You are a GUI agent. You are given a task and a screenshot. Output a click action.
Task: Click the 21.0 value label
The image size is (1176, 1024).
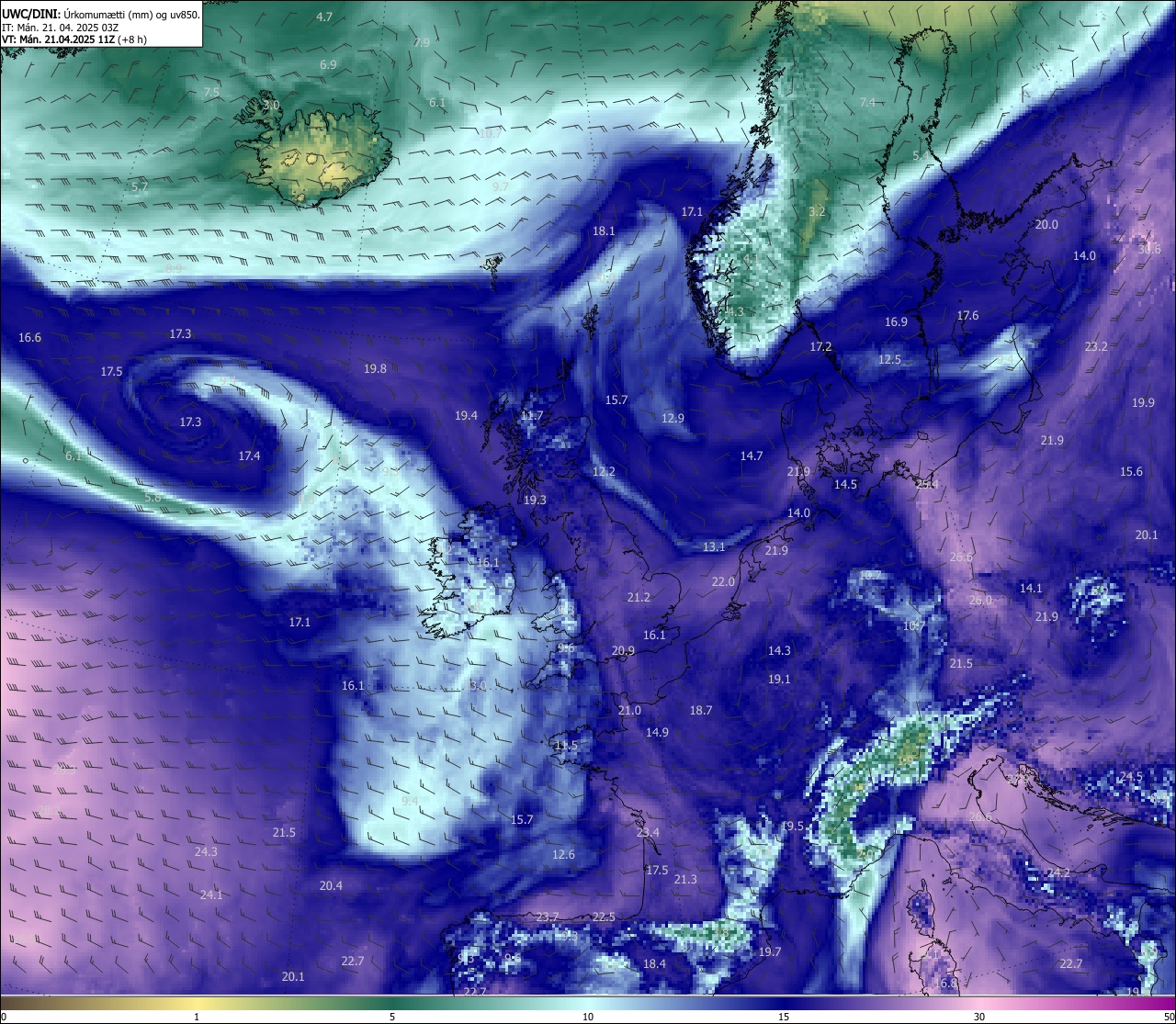pyautogui.click(x=629, y=711)
